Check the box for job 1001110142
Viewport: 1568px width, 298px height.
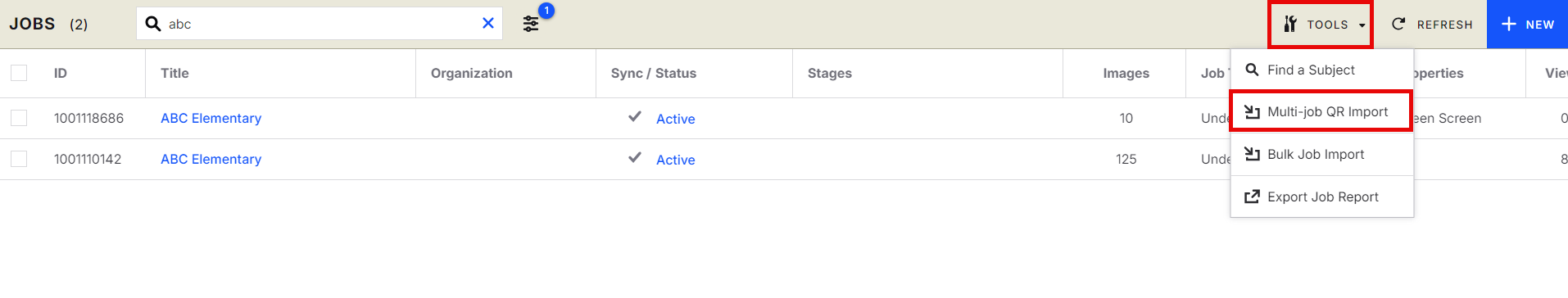pyautogui.click(x=19, y=159)
